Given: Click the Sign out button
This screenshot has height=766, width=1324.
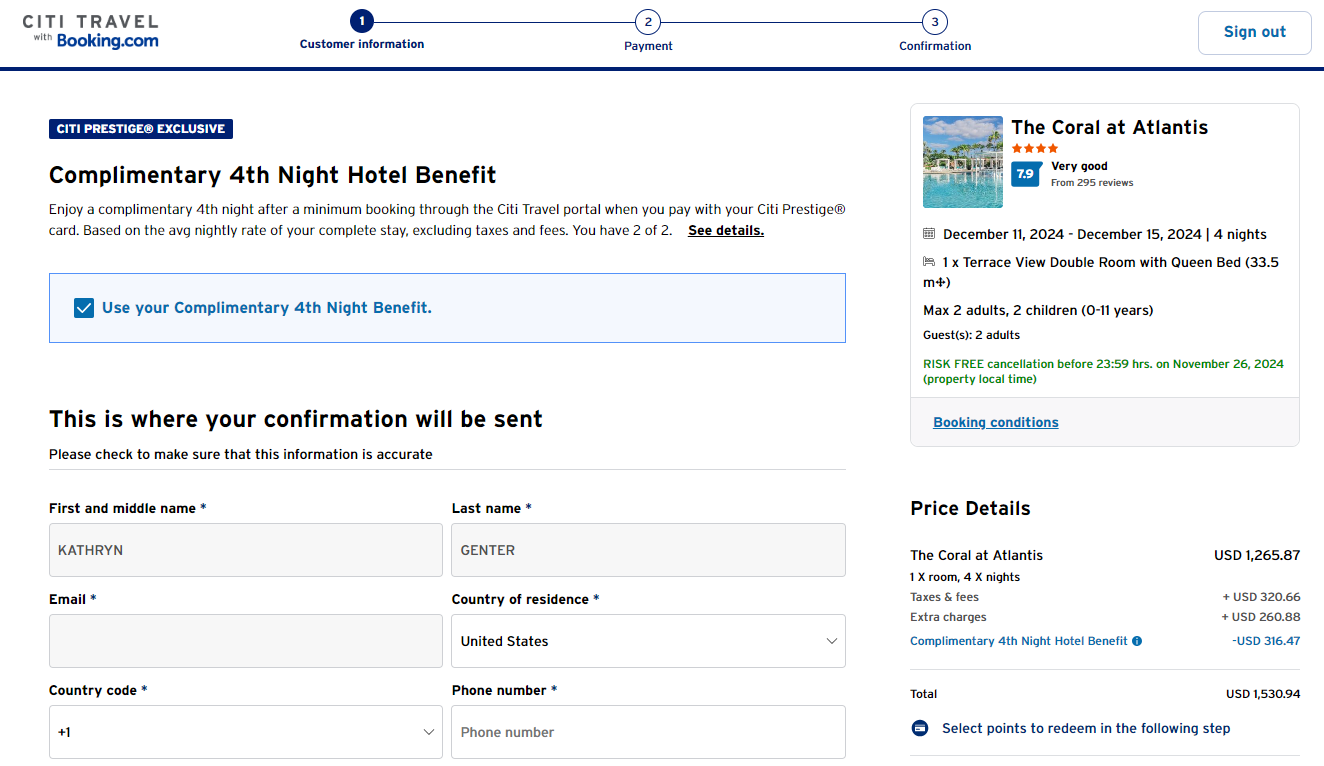Looking at the screenshot, I should pyautogui.click(x=1254, y=31).
